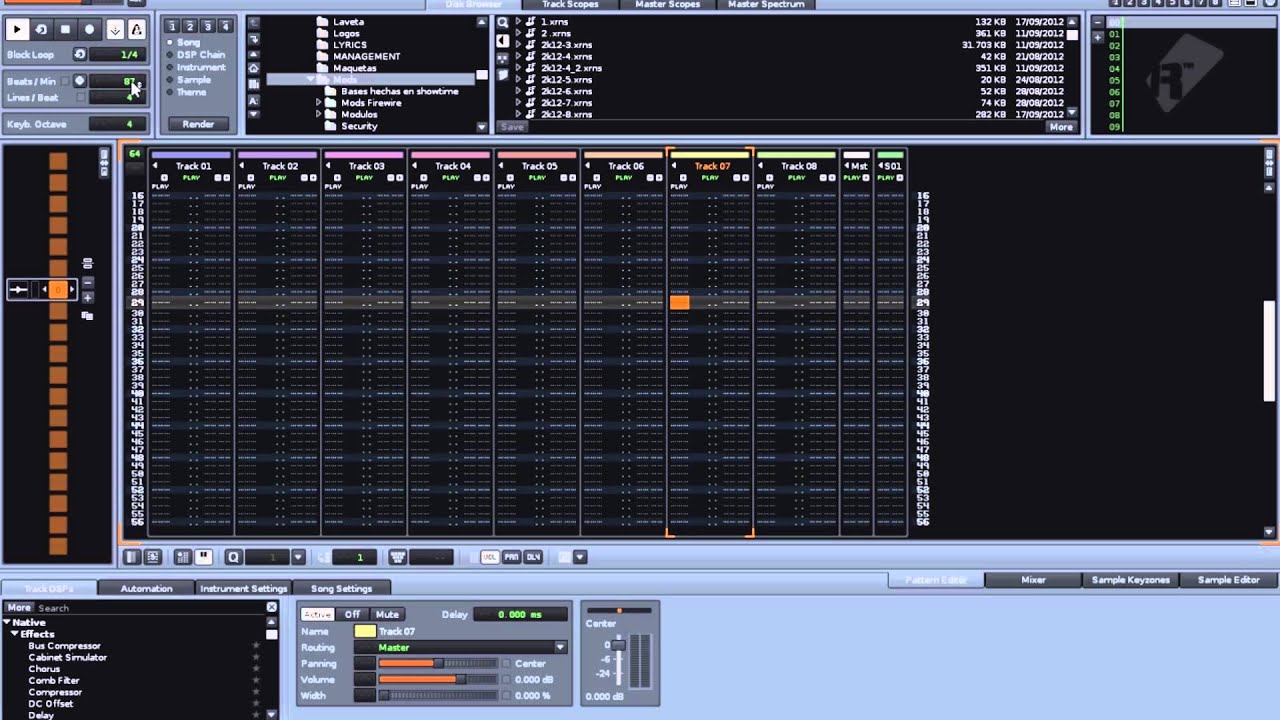Clear the effects search with X icon
Image resolution: width=1280 pixels, height=720 pixels.
click(271, 607)
